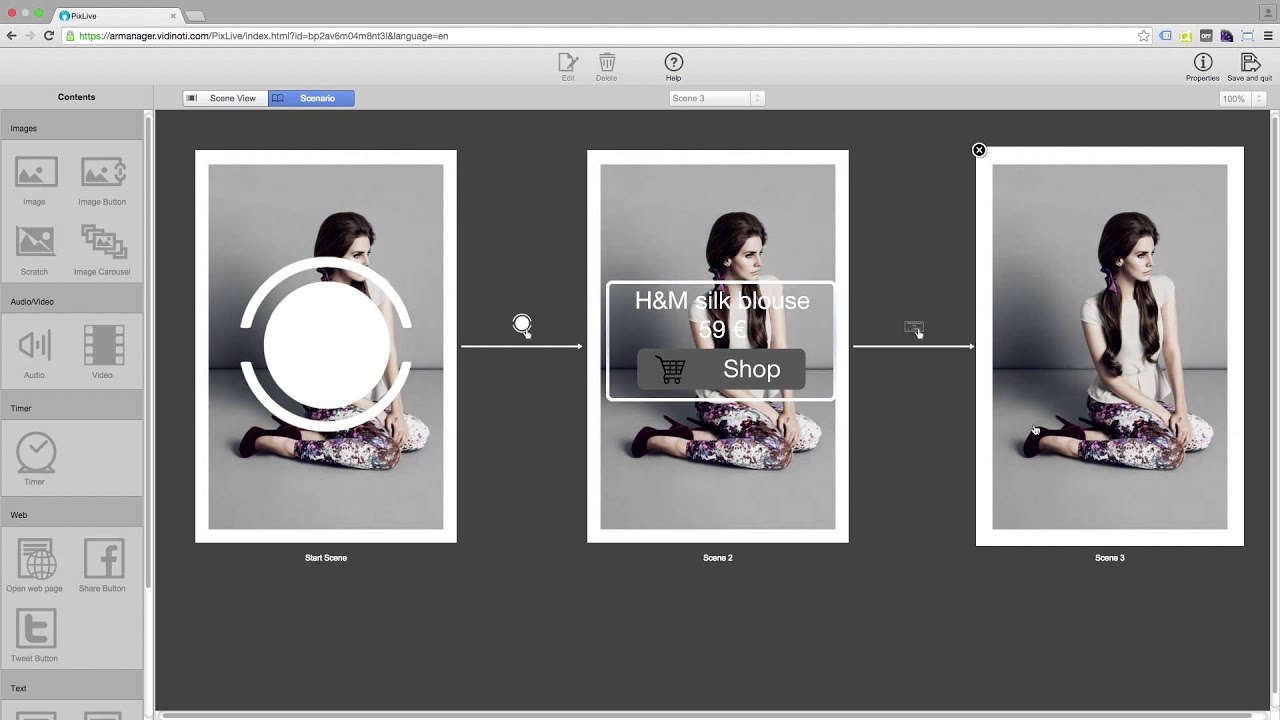This screenshot has width=1280, height=720.
Task: Open a new browser tab
Action: click(x=195, y=16)
